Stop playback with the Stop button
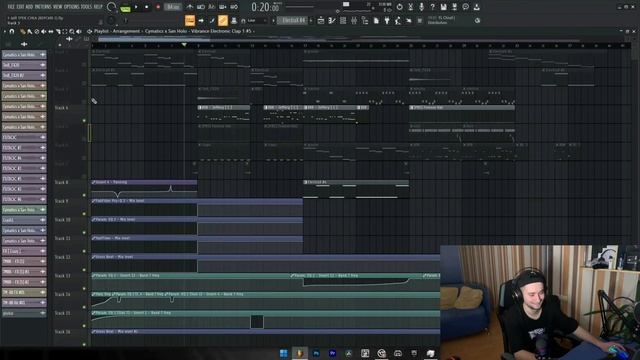The width and height of the screenshot is (640, 360). [x=147, y=7]
